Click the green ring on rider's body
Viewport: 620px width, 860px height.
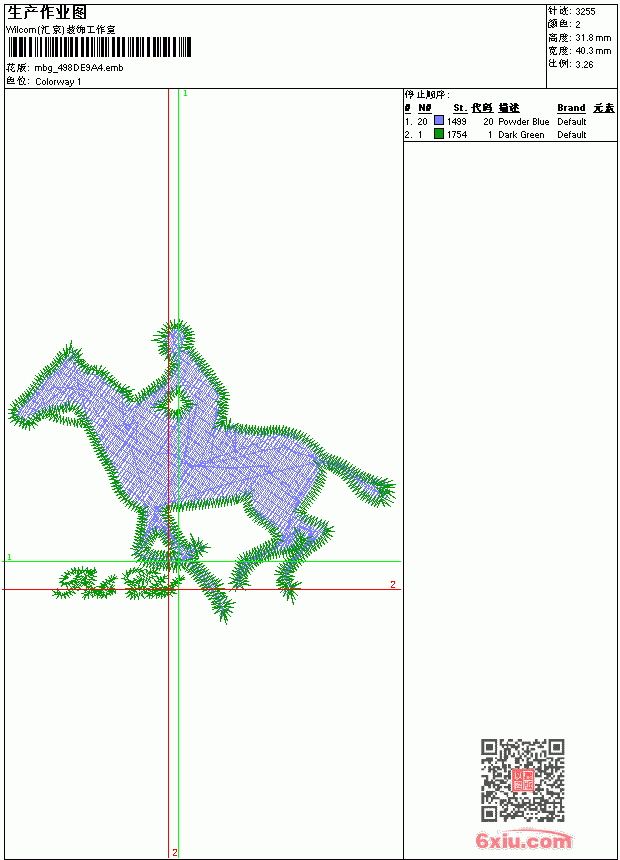pyautogui.click(x=176, y=404)
